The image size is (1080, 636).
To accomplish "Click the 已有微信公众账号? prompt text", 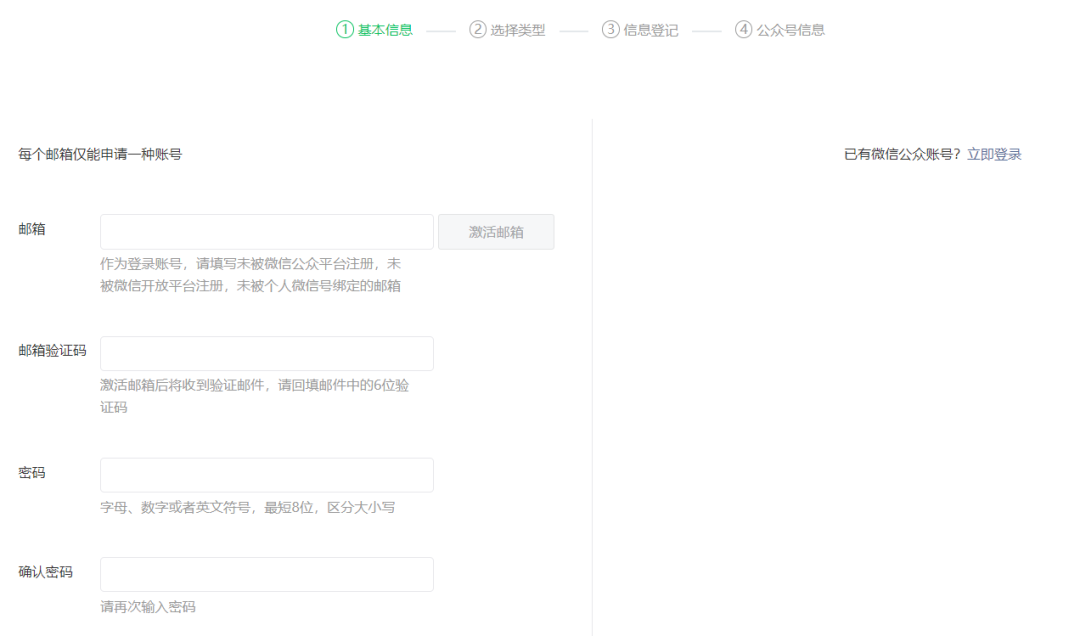I will click(x=902, y=154).
